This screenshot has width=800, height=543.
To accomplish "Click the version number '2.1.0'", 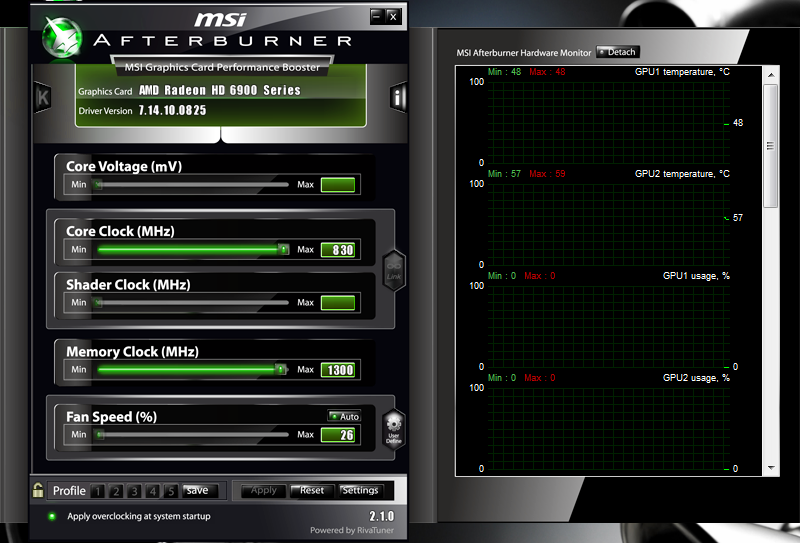I will pyautogui.click(x=382, y=516).
